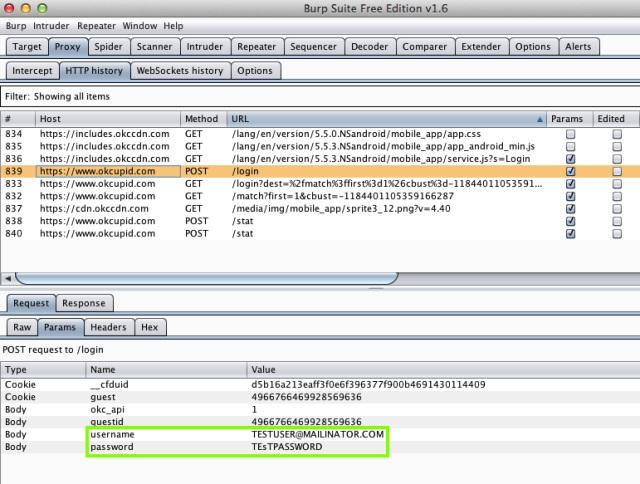Open the Response tab

coord(84,303)
